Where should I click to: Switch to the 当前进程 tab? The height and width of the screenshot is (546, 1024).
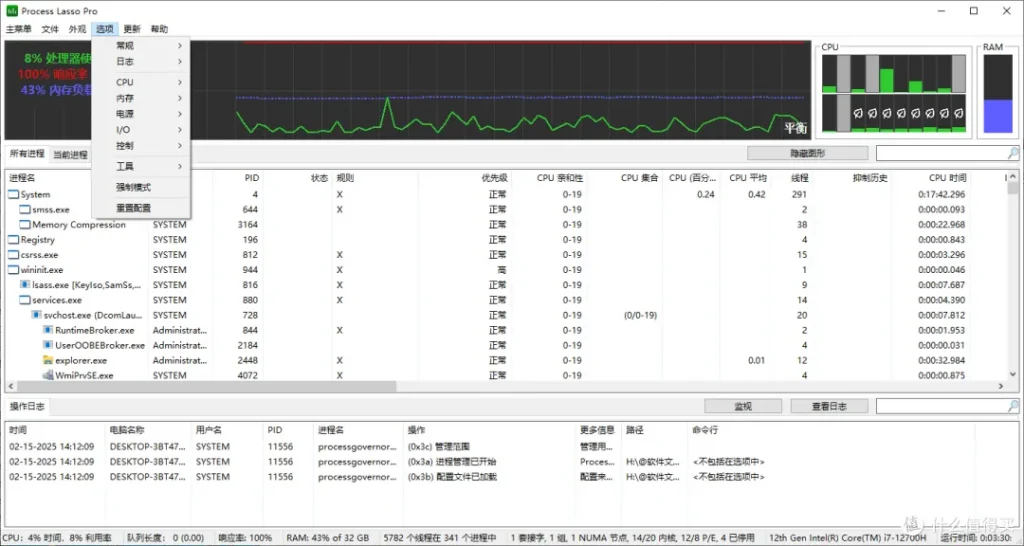70,155
